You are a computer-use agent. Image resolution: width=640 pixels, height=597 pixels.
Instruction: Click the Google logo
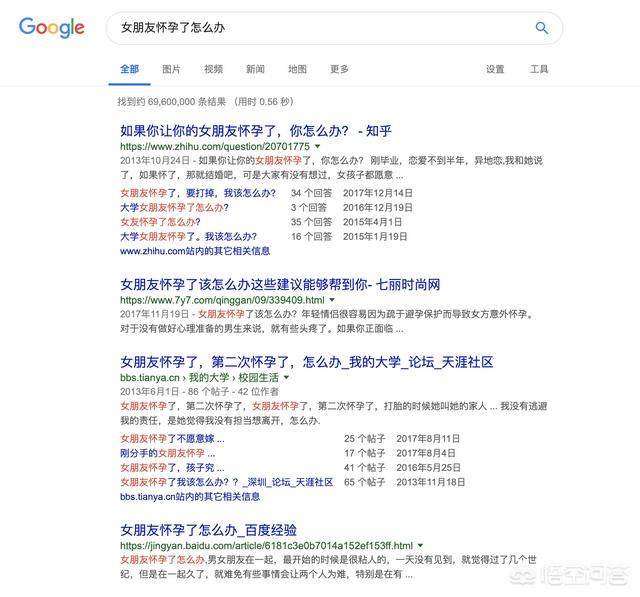pyautogui.click(x=52, y=27)
